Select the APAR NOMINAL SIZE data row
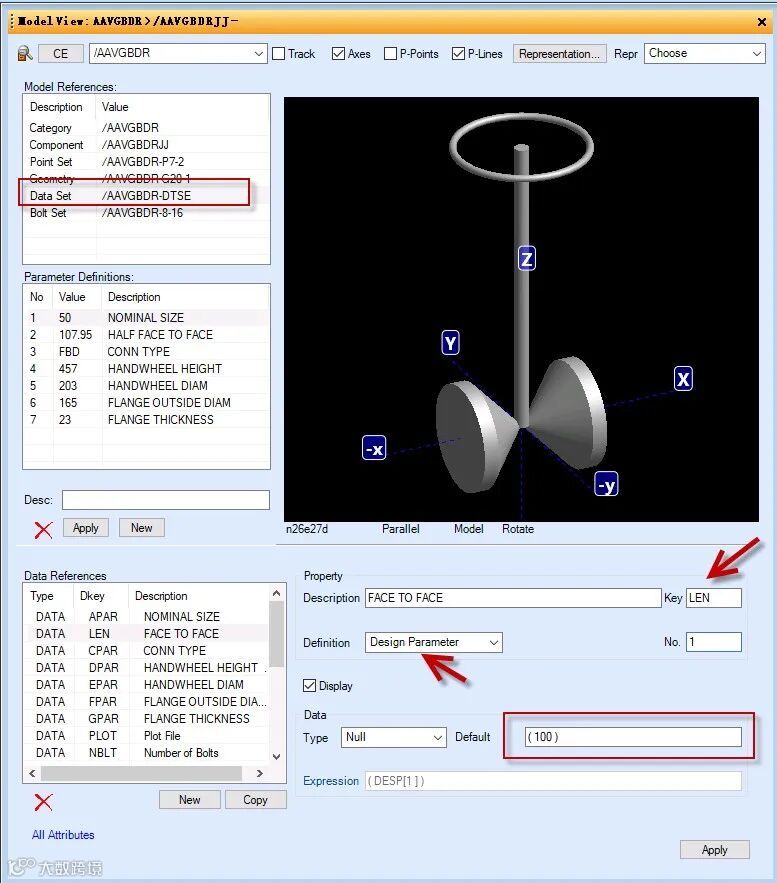Viewport: 777px width, 883px height. [146, 617]
